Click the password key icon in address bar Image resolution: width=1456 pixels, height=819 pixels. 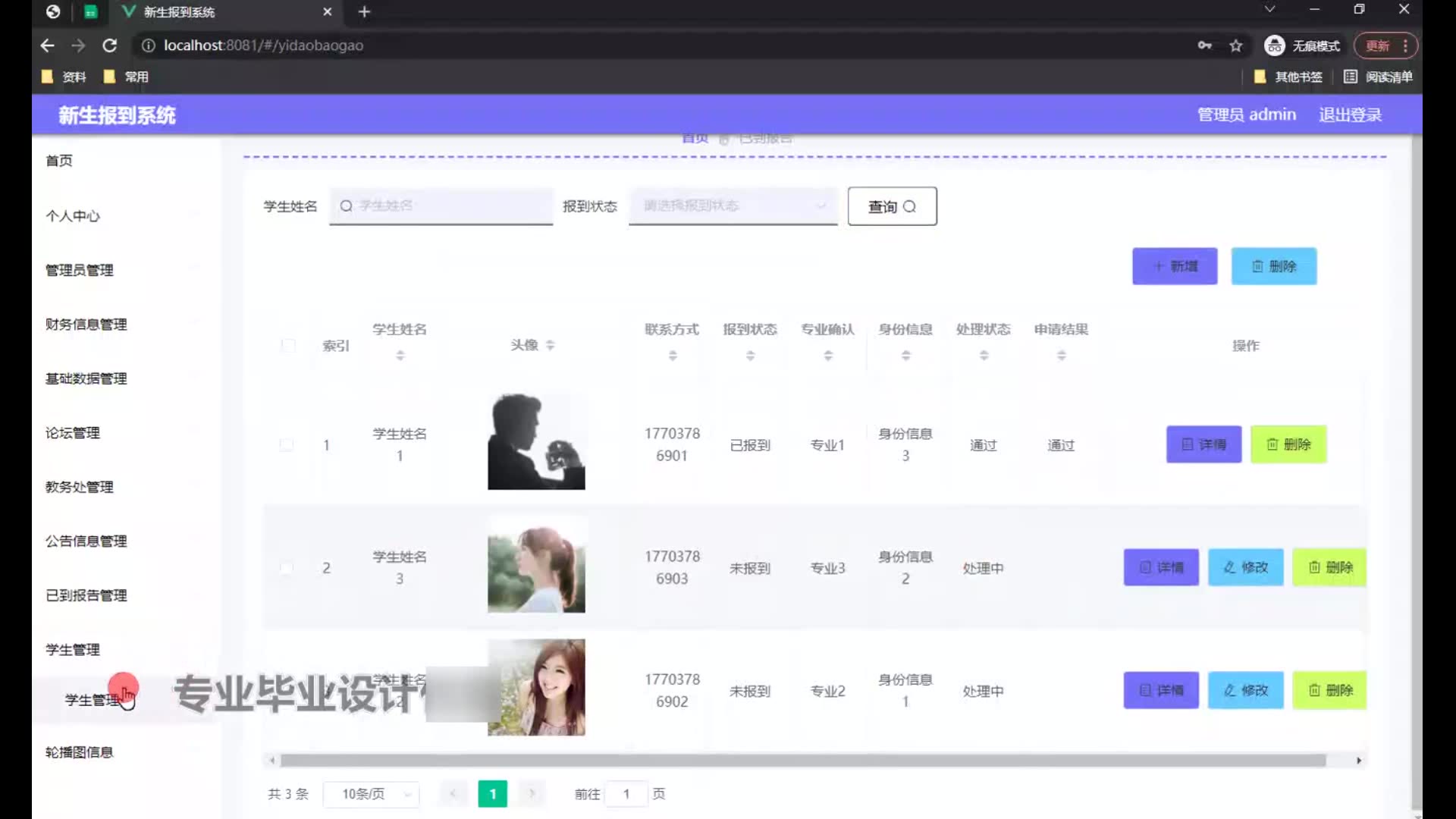pyautogui.click(x=1204, y=45)
